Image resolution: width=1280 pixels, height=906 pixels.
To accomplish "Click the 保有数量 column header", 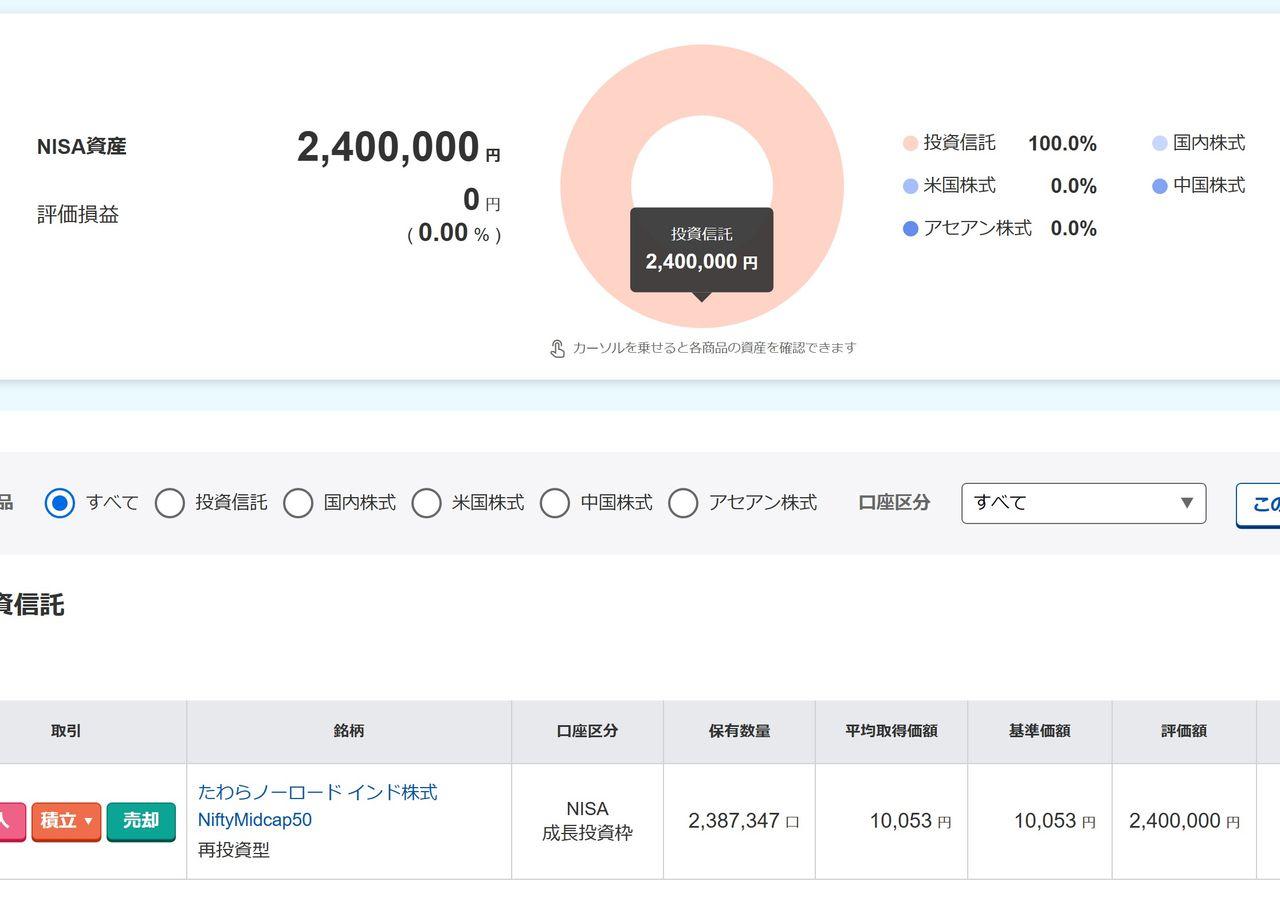I will (739, 731).
